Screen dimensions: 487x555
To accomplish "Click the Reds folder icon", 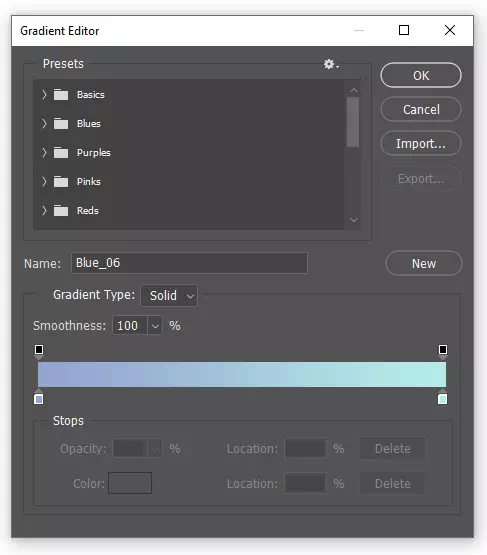I will click(61, 211).
